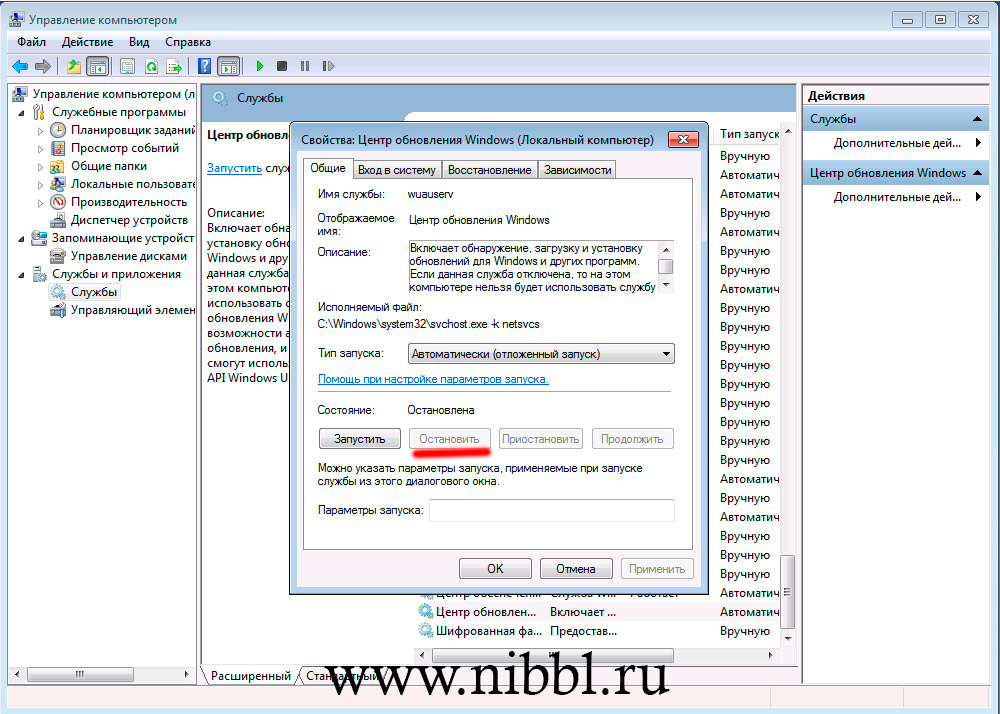Click the Pause Service toolbar icon

pyautogui.click(x=305, y=66)
